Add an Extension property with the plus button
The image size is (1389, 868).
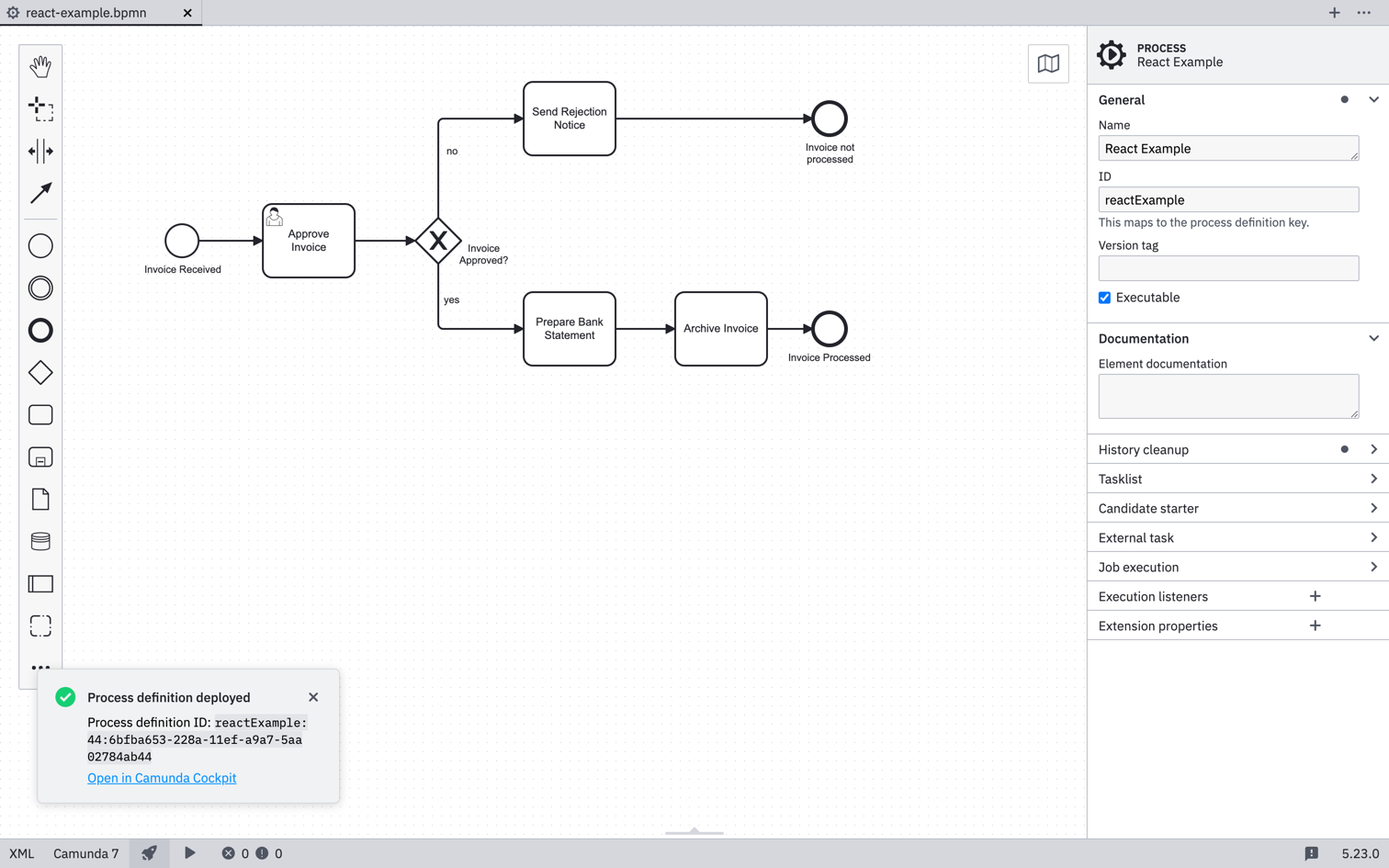1315,626
